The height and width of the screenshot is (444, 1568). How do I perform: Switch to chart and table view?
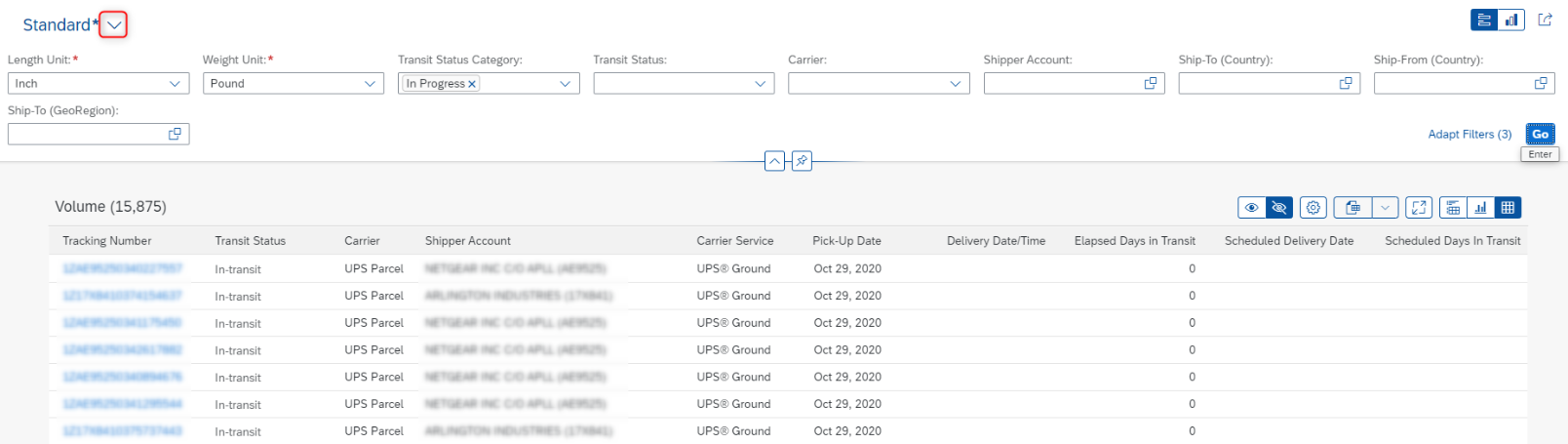tap(1453, 207)
